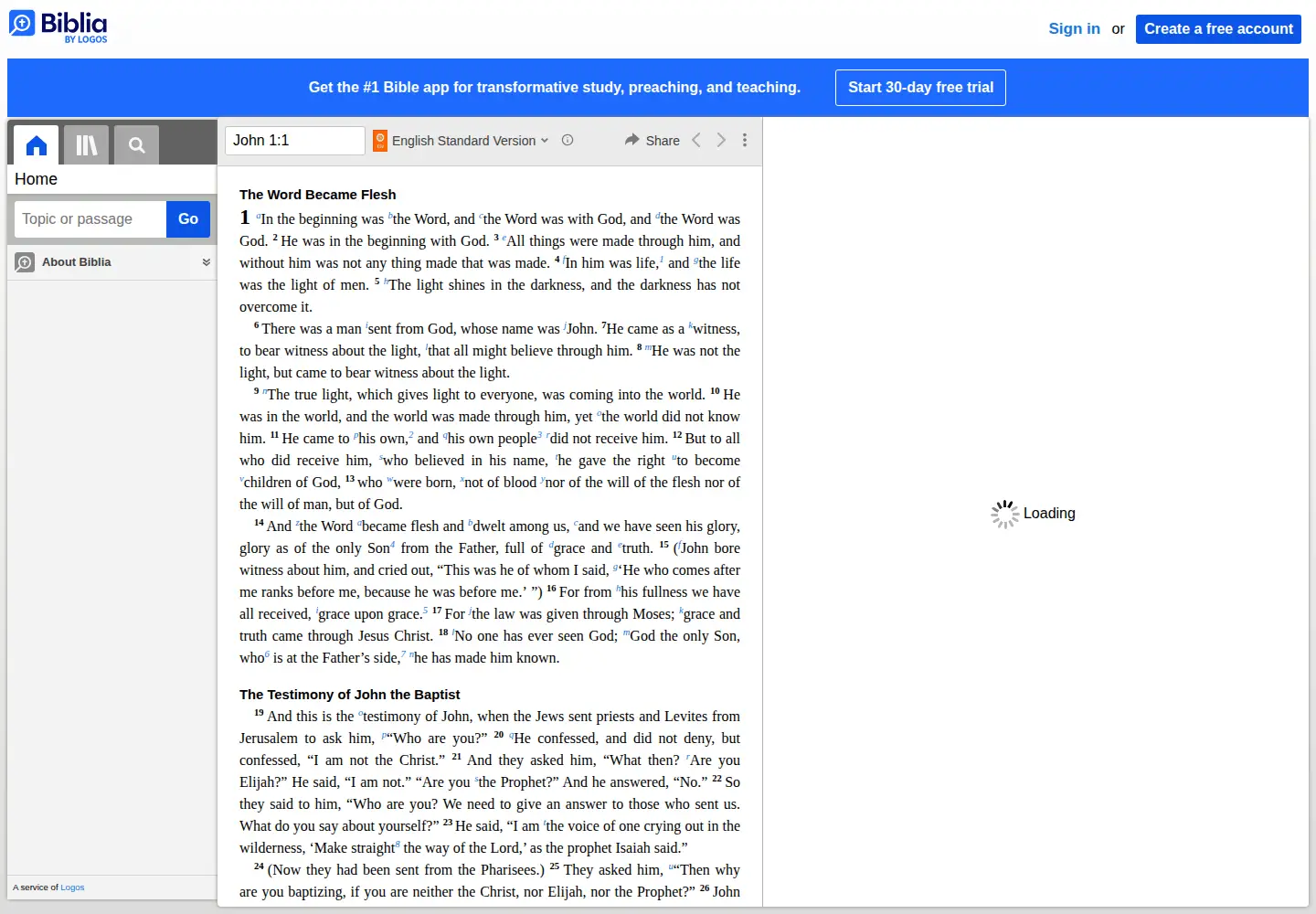Open the Home tab in sidebar
Image resolution: width=1316 pixels, height=914 pixels.
pos(37,145)
